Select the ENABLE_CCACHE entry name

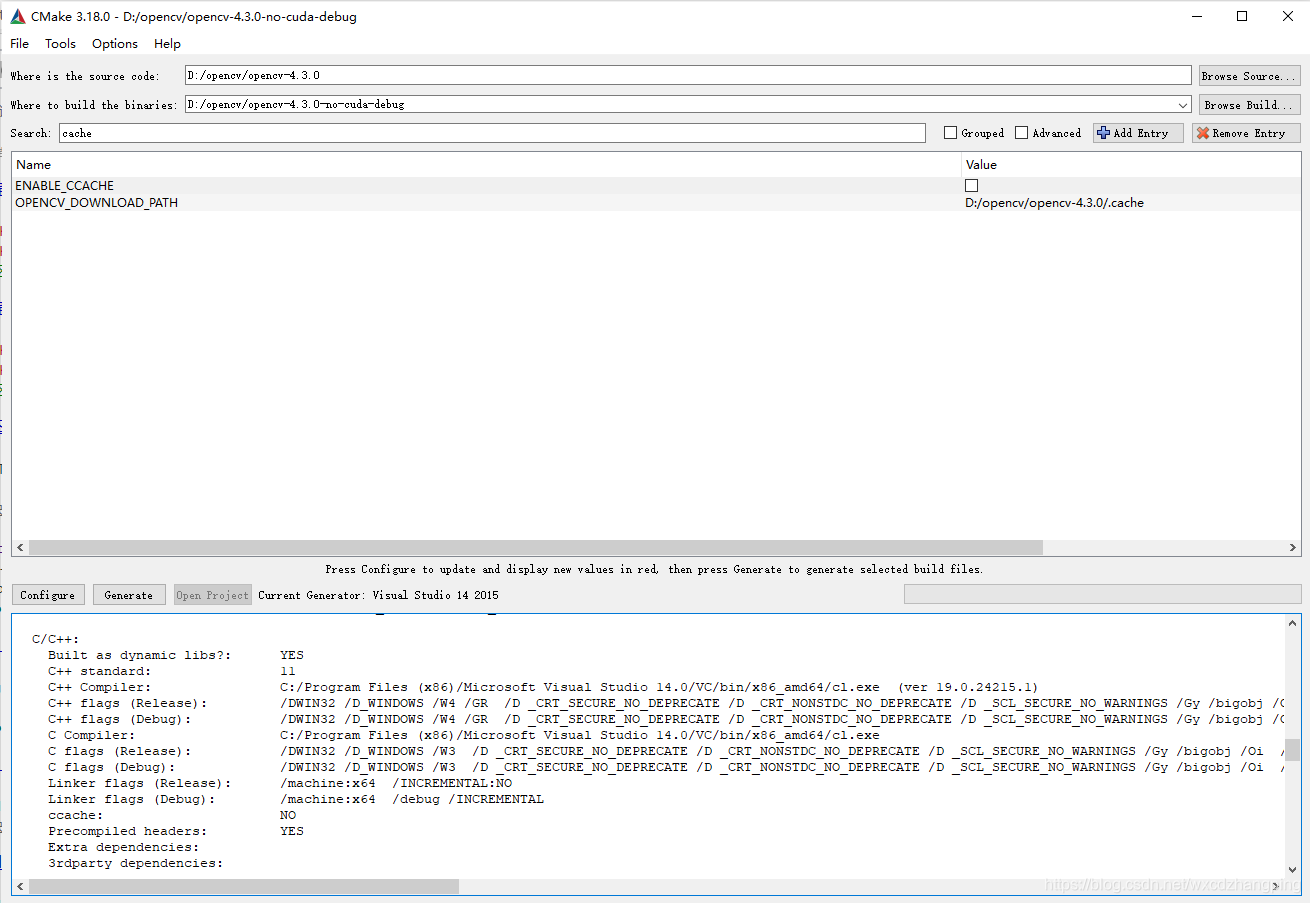click(x=64, y=186)
